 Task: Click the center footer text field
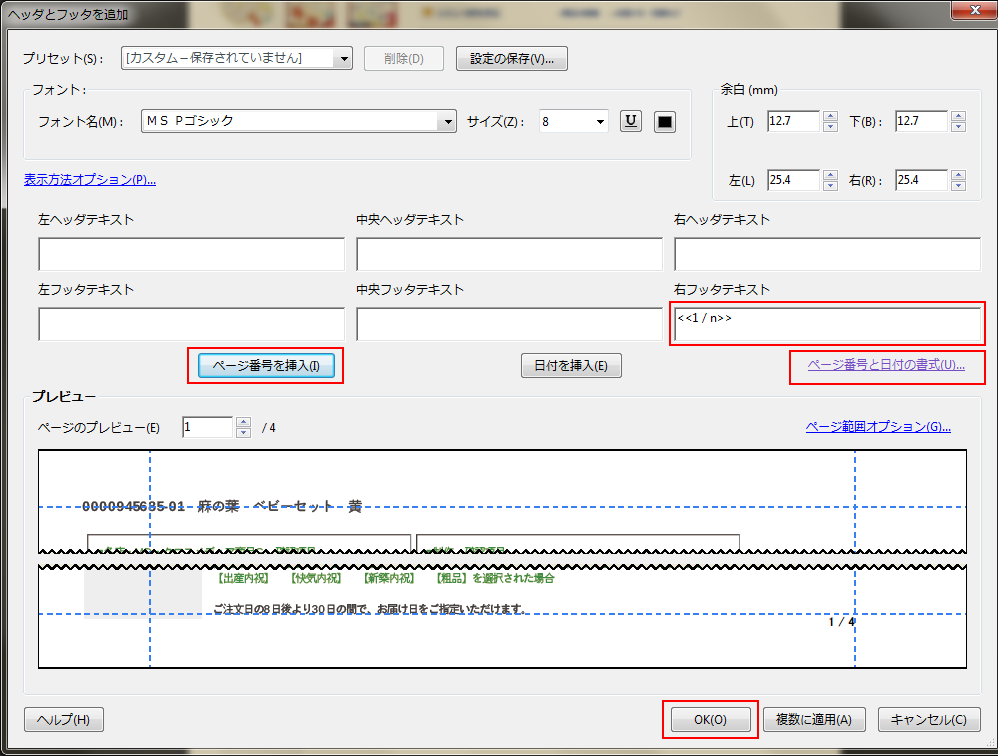coord(509,324)
